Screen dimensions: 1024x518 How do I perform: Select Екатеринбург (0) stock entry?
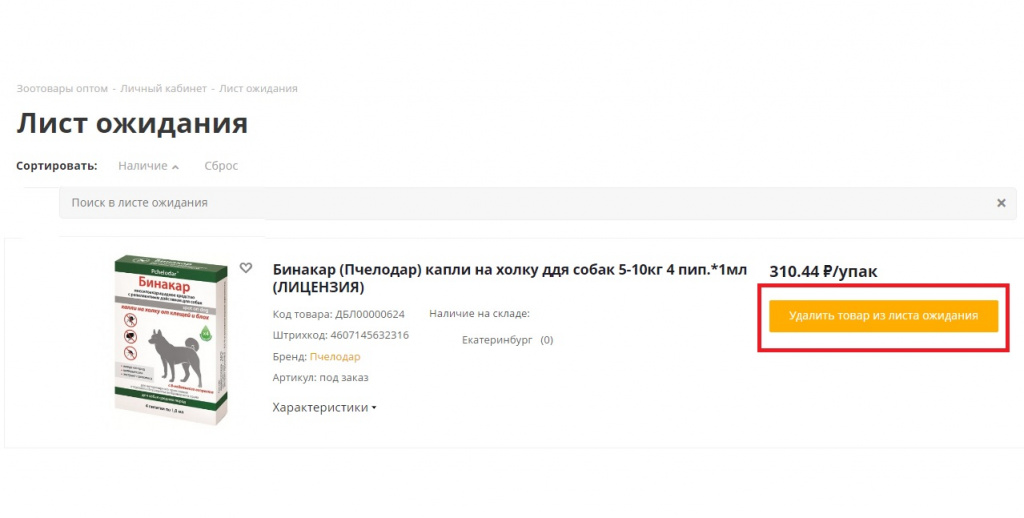(507, 340)
